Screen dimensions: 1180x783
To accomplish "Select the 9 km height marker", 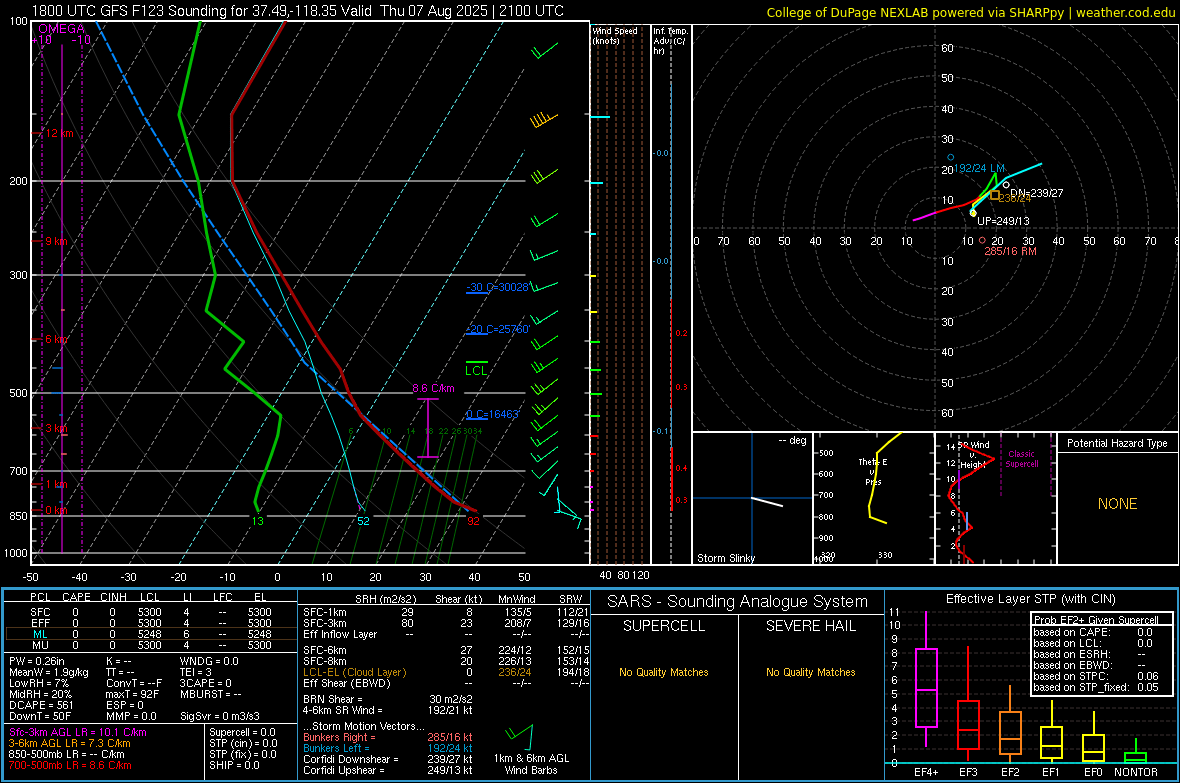I will coord(56,242).
